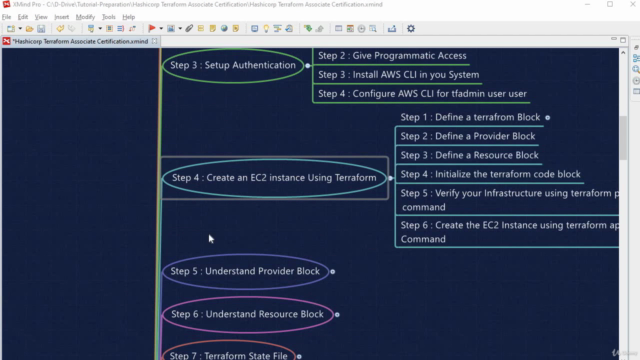Screen dimensions: 640x360
Task: Click the Share/Export toolbar icon
Action: [392, 29]
